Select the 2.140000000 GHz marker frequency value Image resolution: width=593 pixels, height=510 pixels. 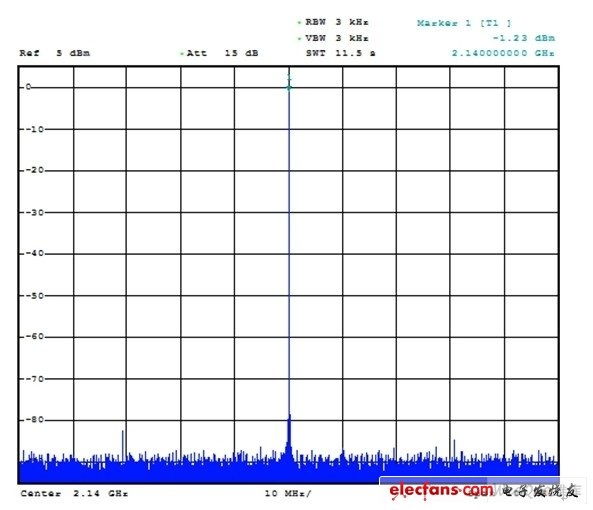[503, 53]
